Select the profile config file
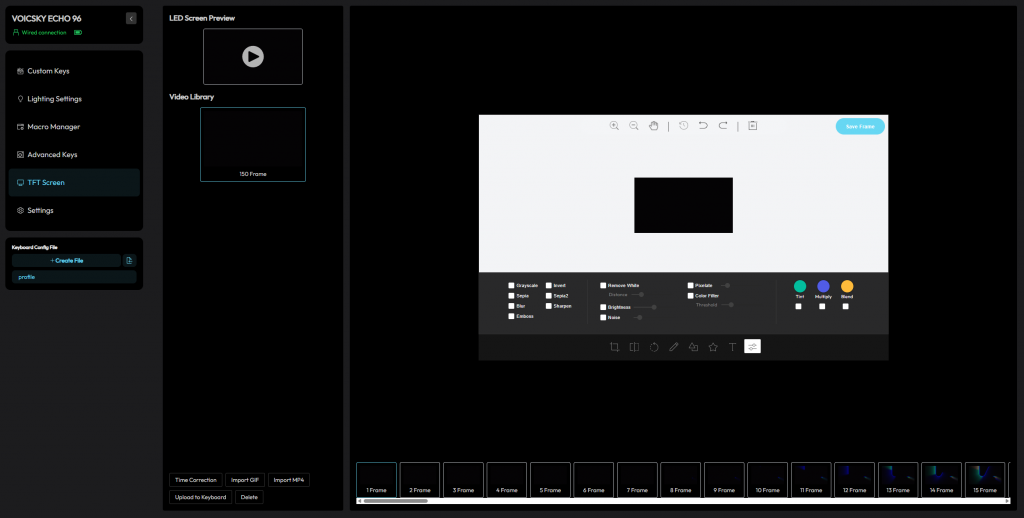The width and height of the screenshot is (1024, 518). (x=74, y=277)
